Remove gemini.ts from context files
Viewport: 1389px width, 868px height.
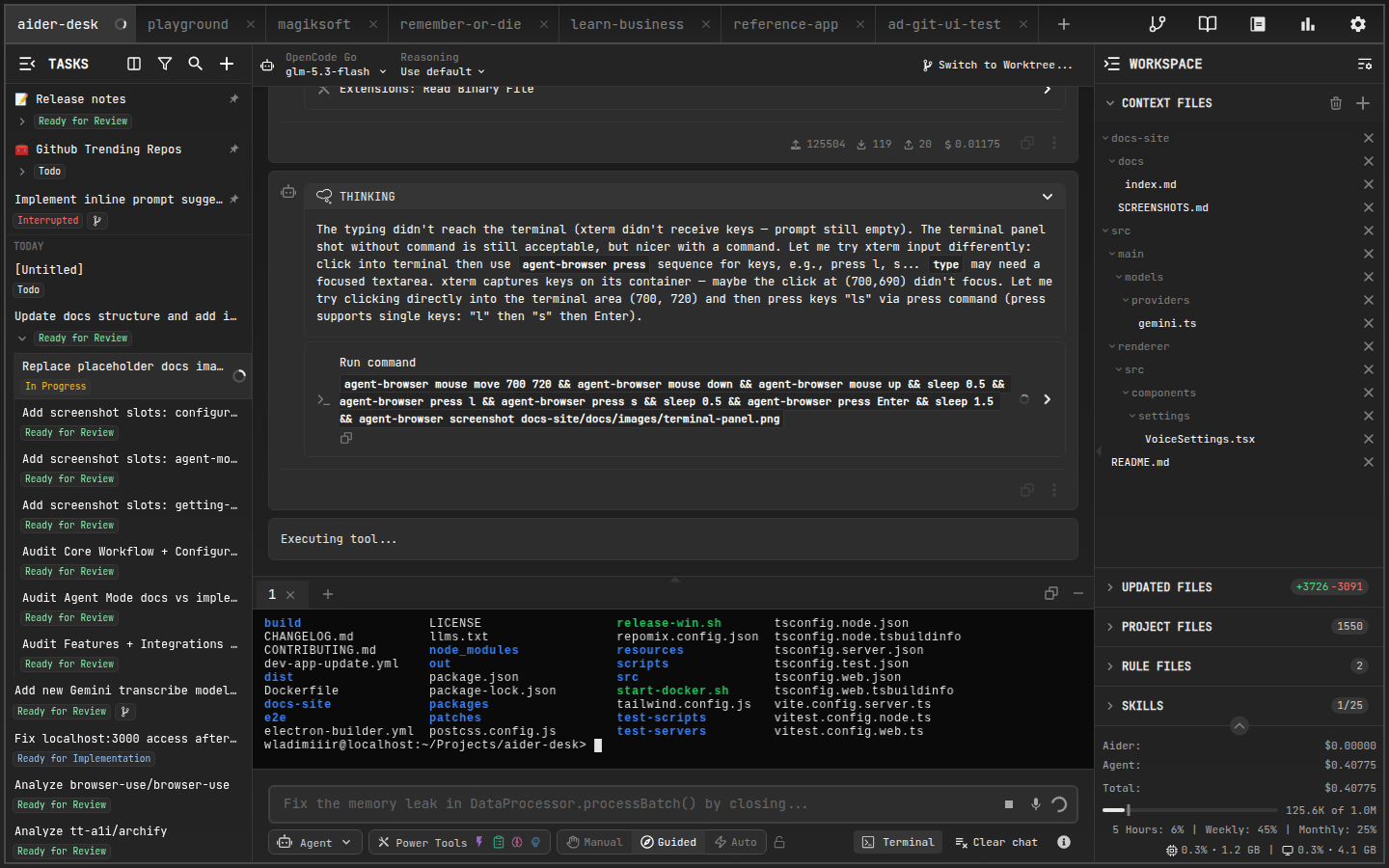1368,323
